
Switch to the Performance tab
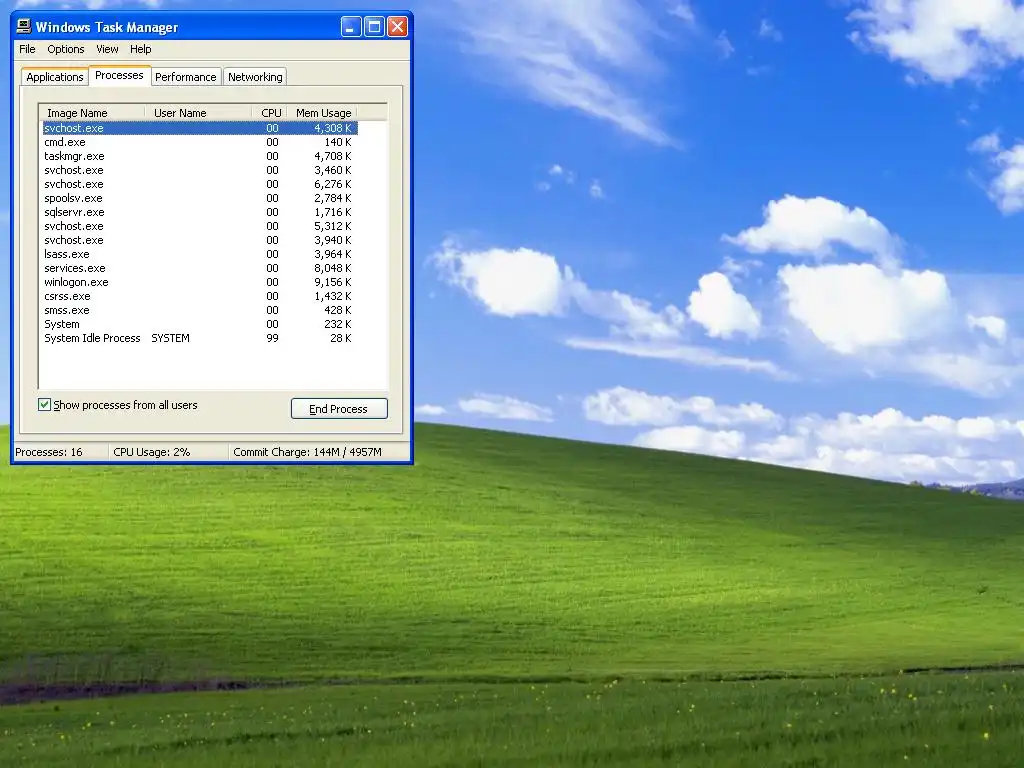(x=185, y=77)
